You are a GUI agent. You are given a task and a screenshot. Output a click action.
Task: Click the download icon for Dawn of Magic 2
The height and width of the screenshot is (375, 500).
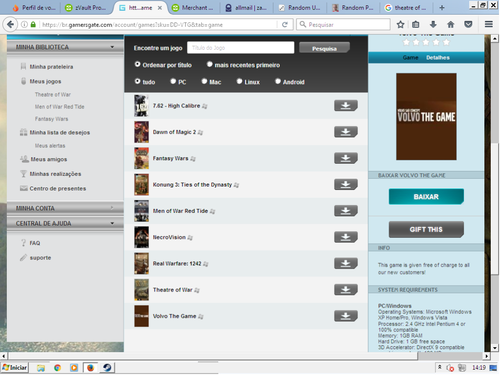tap(346, 132)
